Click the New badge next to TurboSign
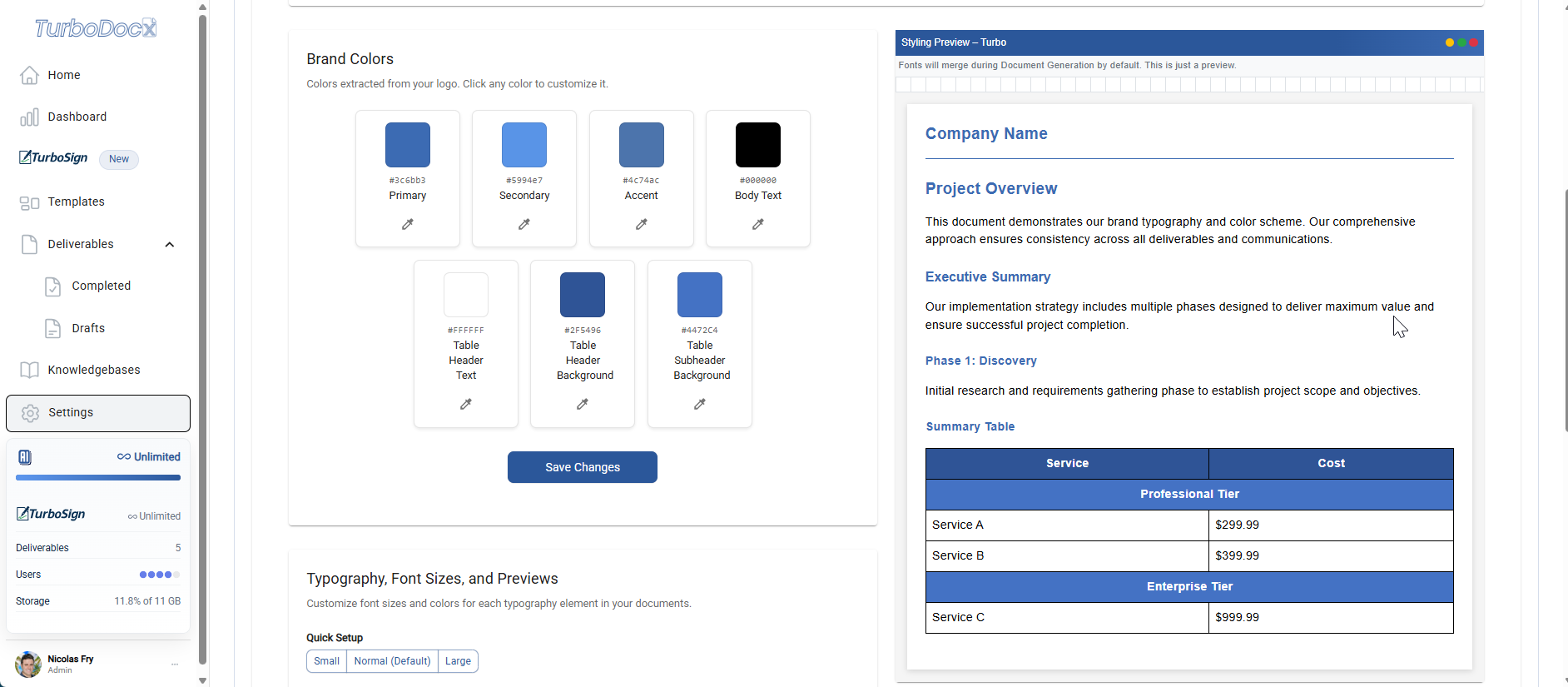 [x=119, y=159]
